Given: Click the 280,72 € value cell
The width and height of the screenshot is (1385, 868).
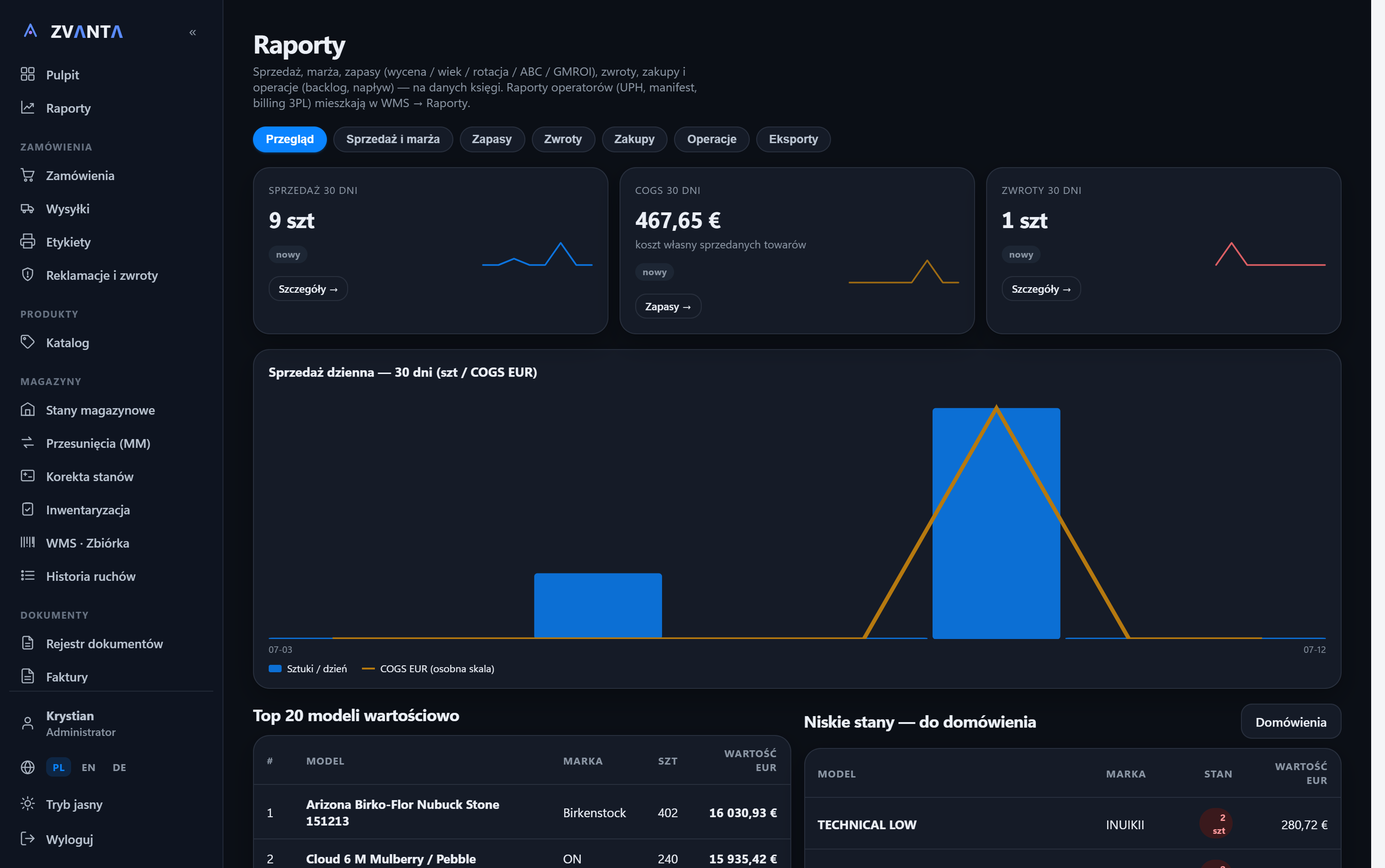Looking at the screenshot, I should click(x=1303, y=825).
